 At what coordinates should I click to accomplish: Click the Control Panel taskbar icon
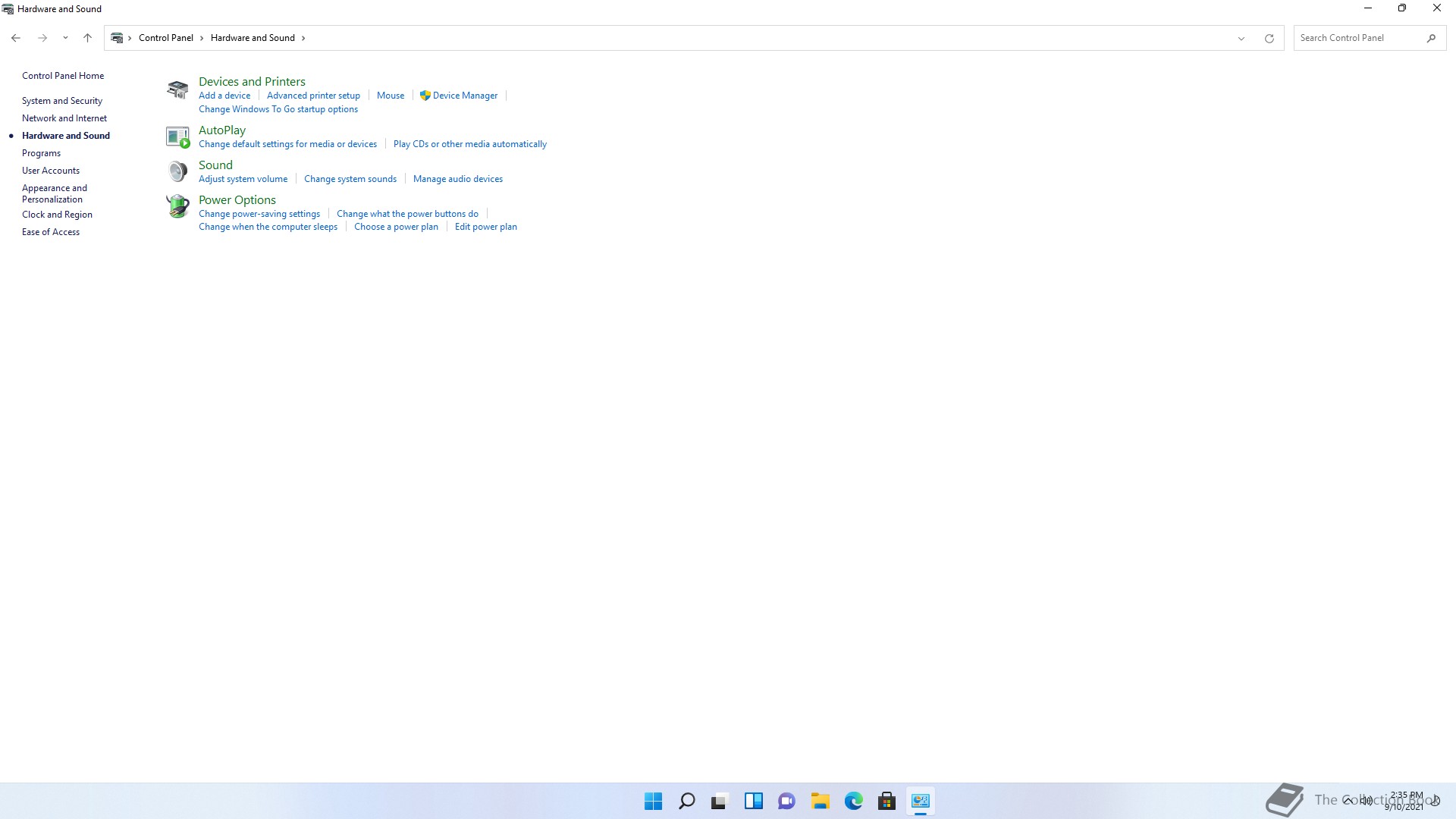click(x=920, y=801)
